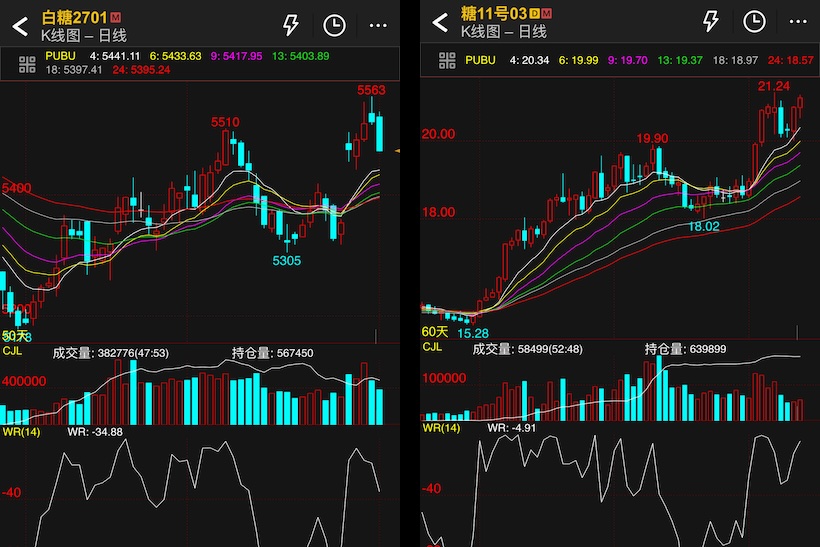Click the 4: 20.34 PUBU value

pyautogui.click(x=529, y=60)
